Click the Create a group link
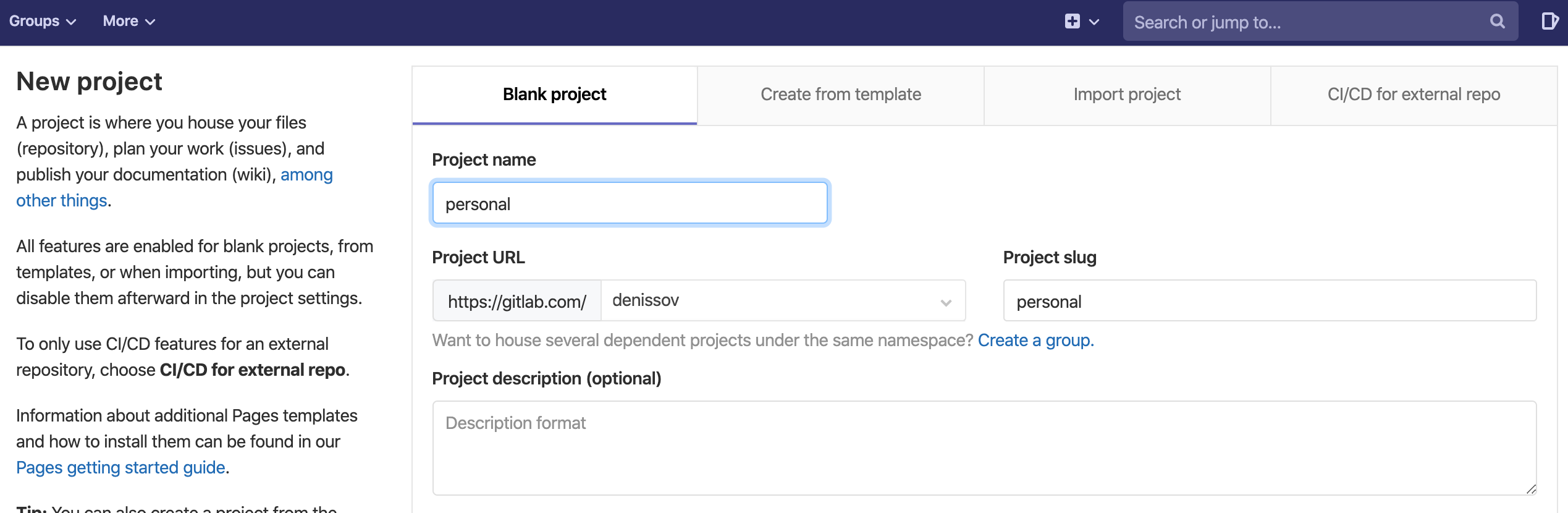The height and width of the screenshot is (513, 1568). point(1035,341)
